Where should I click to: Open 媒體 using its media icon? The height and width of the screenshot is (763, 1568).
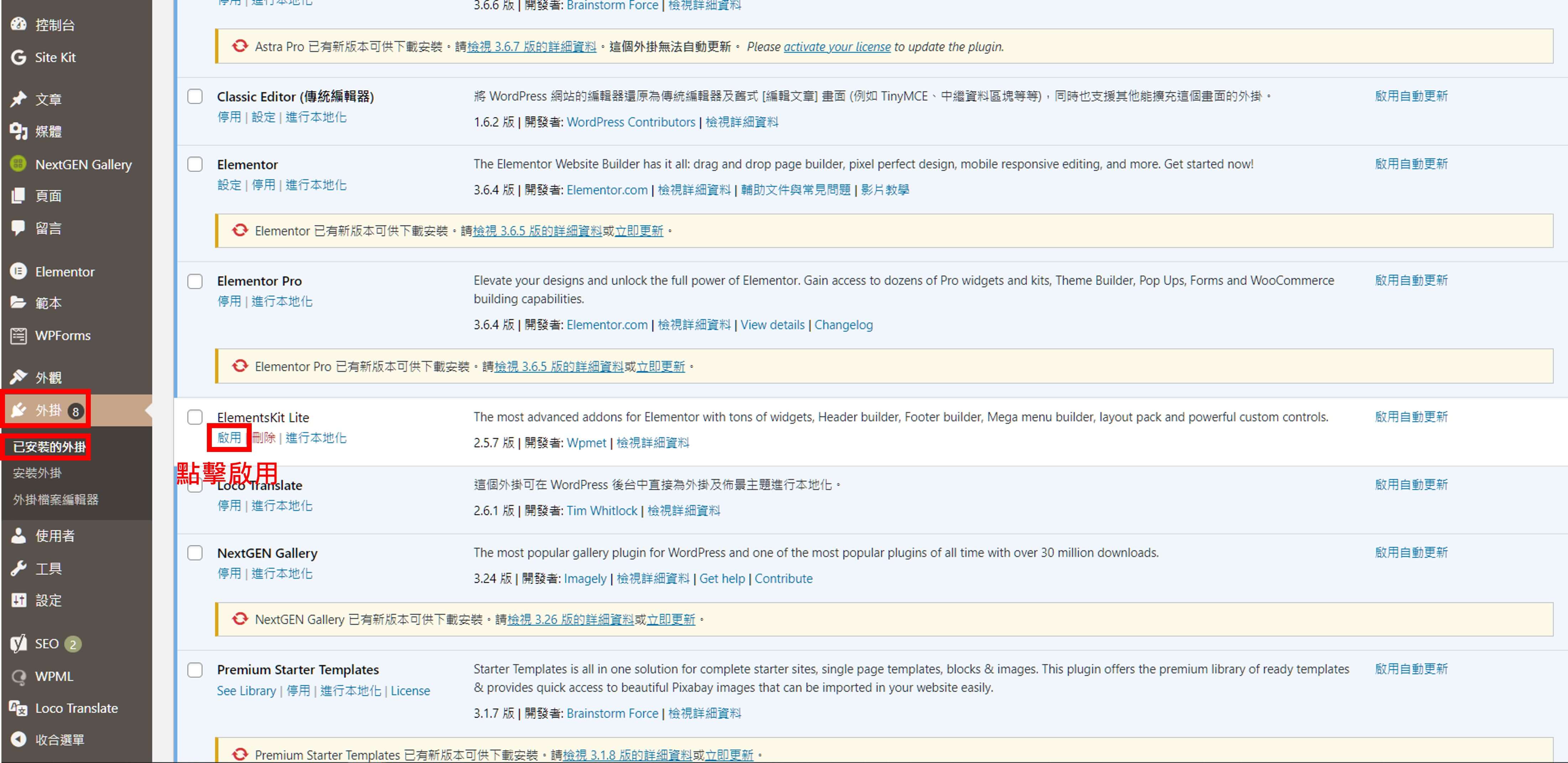click(x=18, y=131)
